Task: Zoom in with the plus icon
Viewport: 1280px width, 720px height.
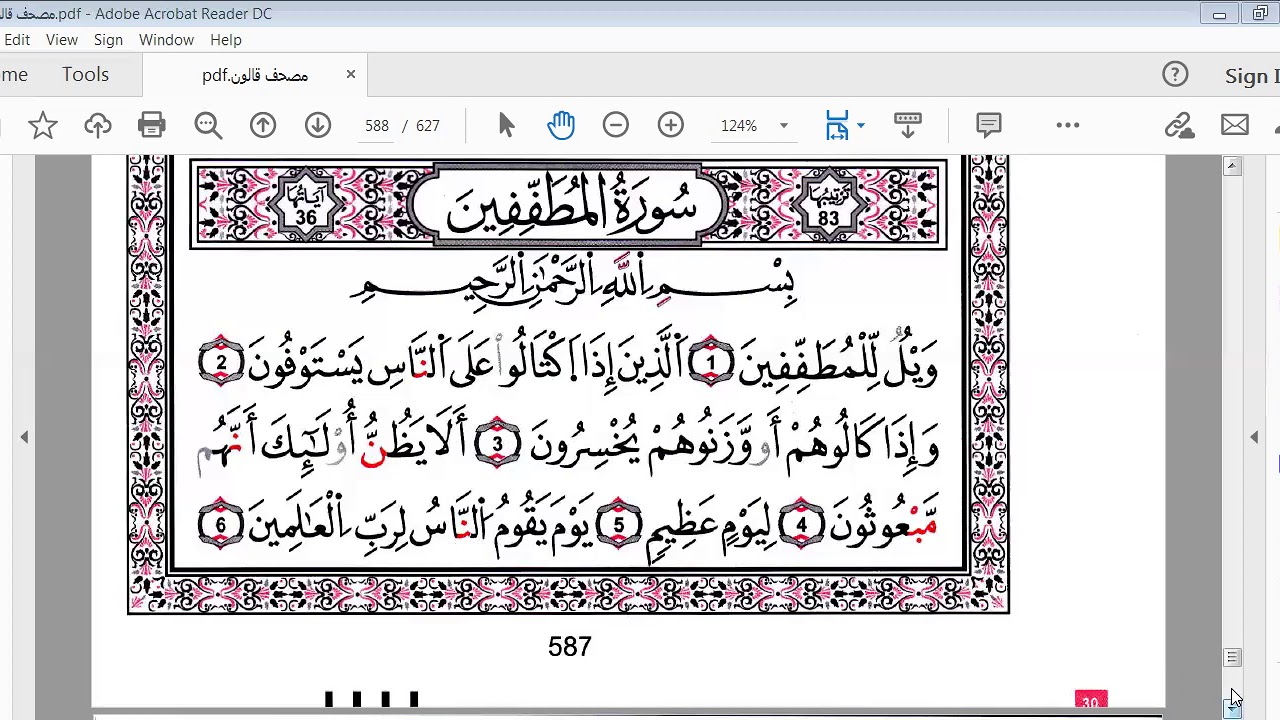Action: click(x=671, y=125)
